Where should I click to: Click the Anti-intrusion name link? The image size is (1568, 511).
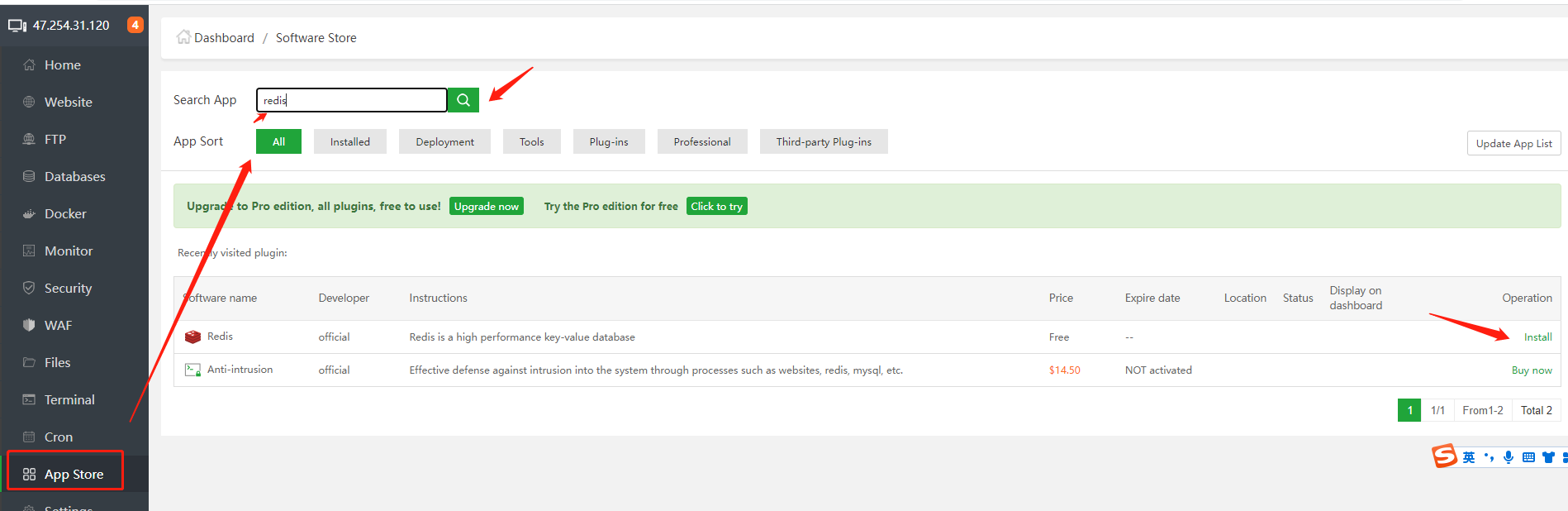click(x=240, y=370)
